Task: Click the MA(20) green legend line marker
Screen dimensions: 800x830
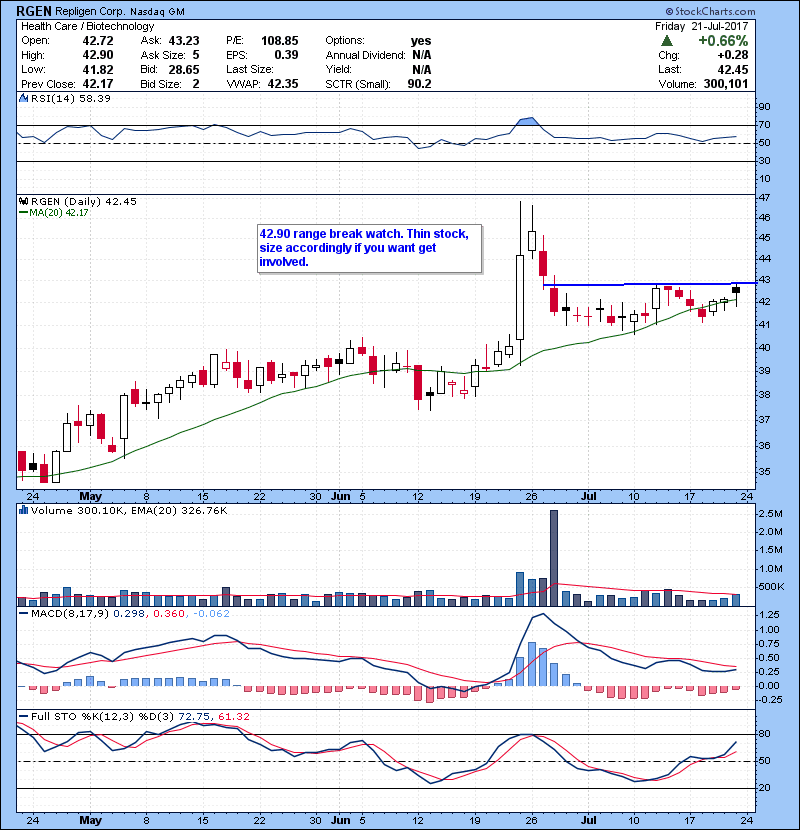Action: coord(23,213)
